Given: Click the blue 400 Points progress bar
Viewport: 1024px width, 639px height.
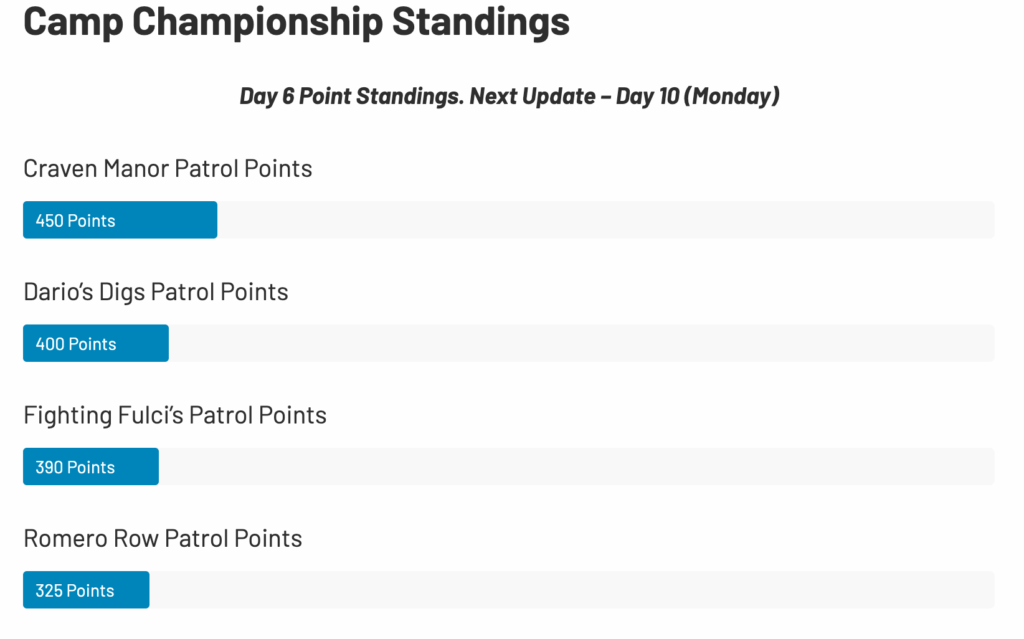Looking at the screenshot, I should click(96, 343).
